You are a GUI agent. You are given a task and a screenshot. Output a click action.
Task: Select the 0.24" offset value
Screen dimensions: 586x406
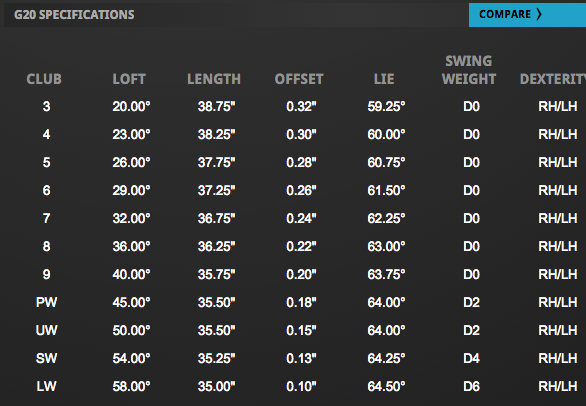click(x=301, y=218)
